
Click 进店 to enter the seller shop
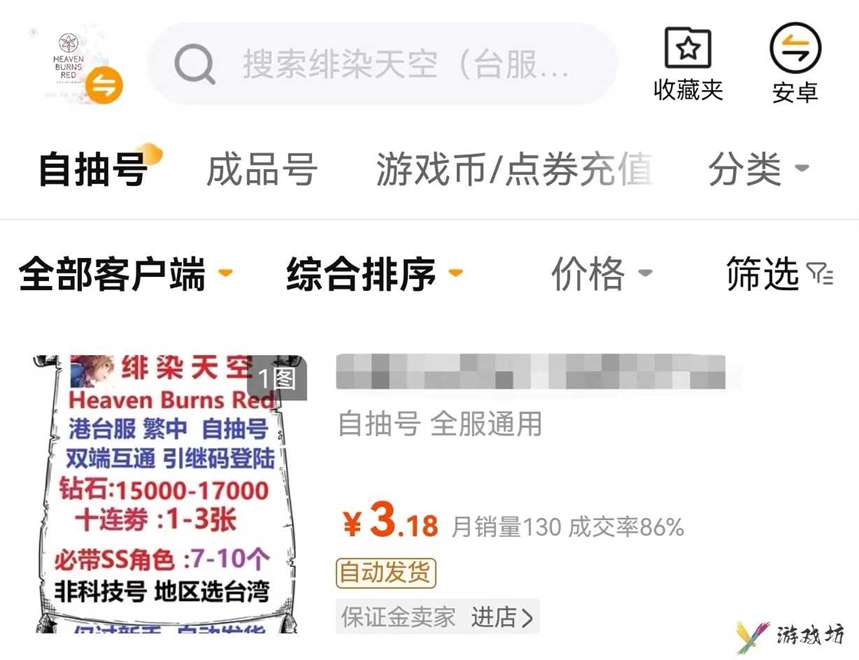[502, 617]
